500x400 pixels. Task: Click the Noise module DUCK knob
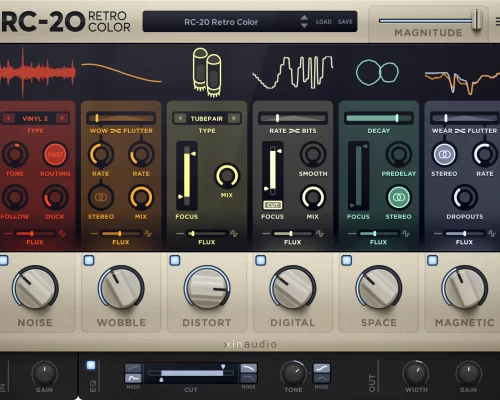coord(55,197)
